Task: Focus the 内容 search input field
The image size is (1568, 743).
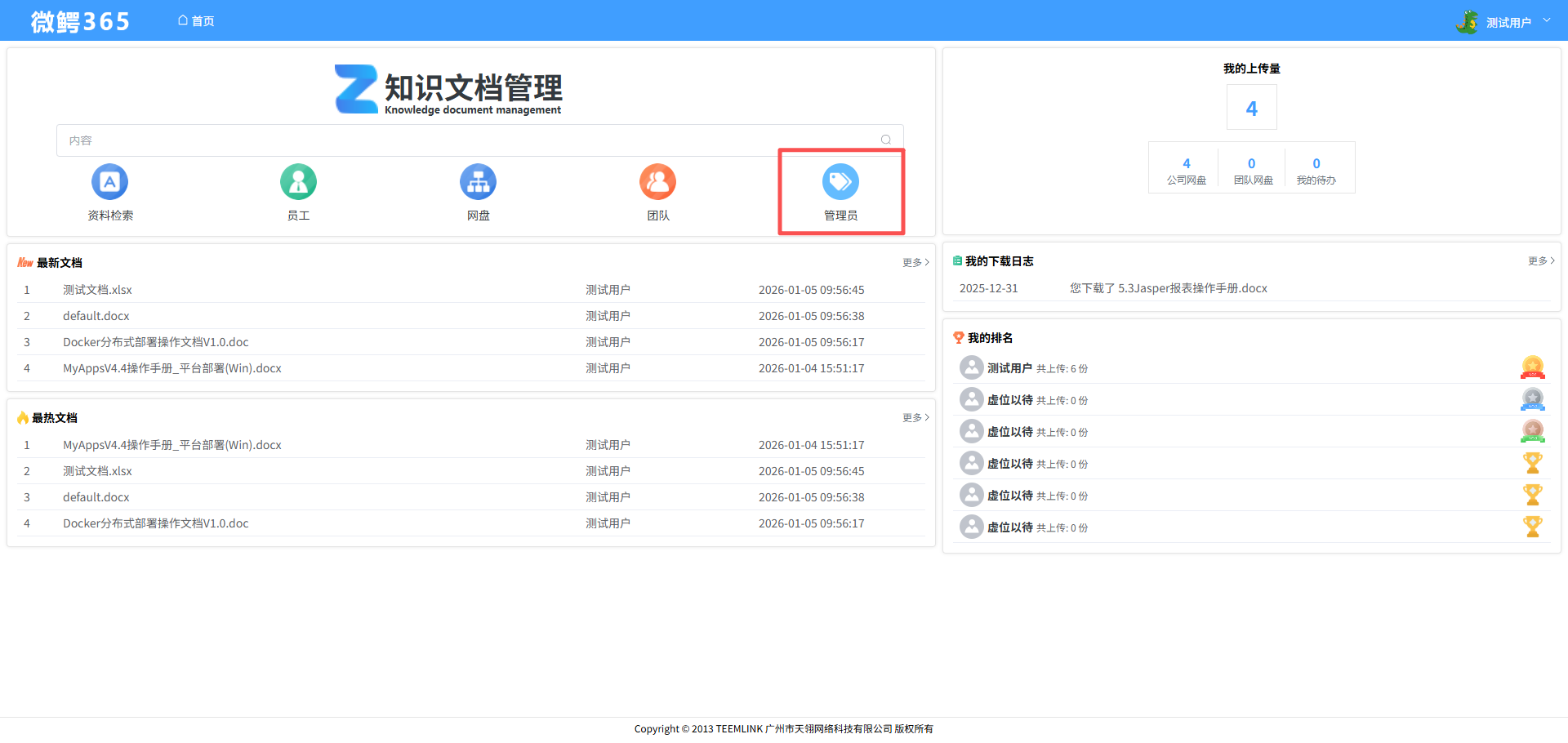Action: [479, 140]
